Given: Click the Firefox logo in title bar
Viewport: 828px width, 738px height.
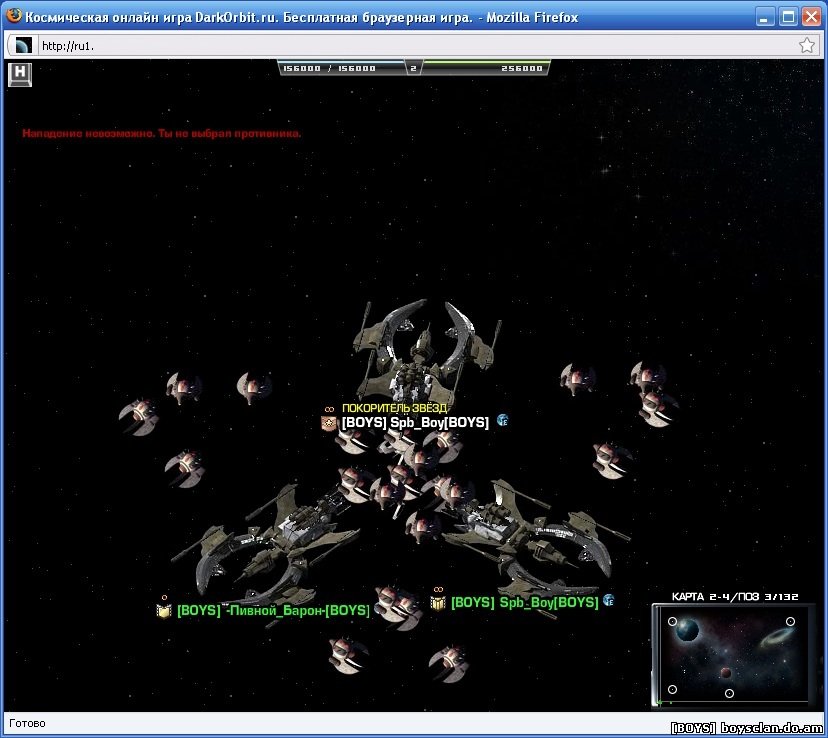Looking at the screenshot, I should coord(14,15).
